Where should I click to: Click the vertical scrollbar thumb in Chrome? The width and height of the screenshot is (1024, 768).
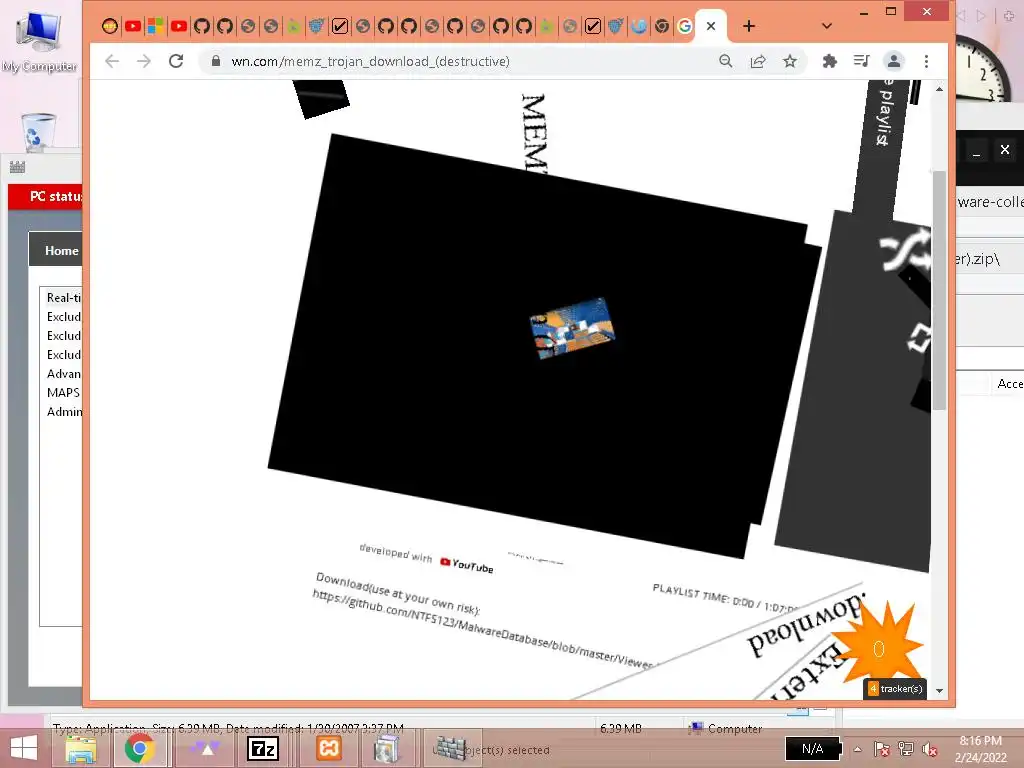click(939, 291)
